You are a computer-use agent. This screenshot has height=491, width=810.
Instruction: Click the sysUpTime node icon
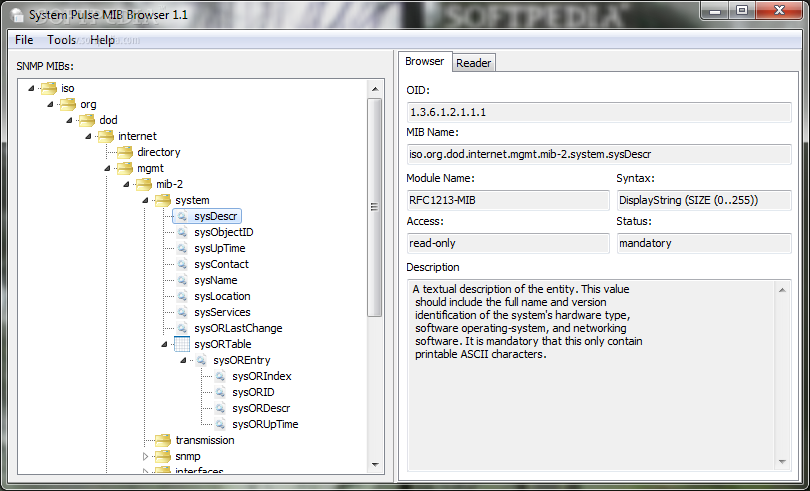pyautogui.click(x=182, y=249)
